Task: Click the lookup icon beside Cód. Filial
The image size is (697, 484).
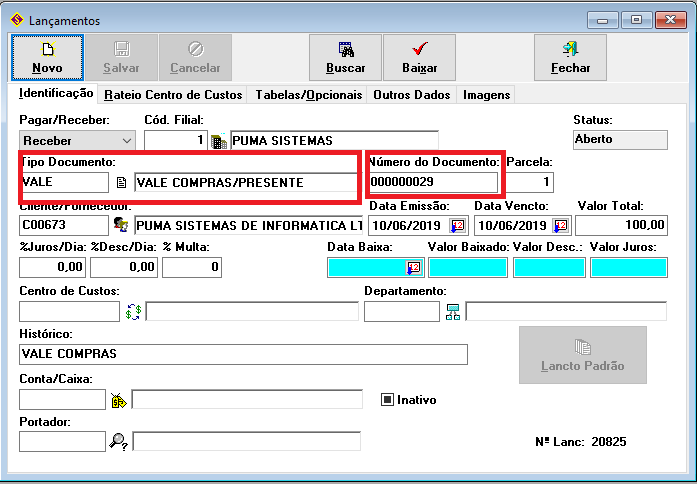Action: 219,141
